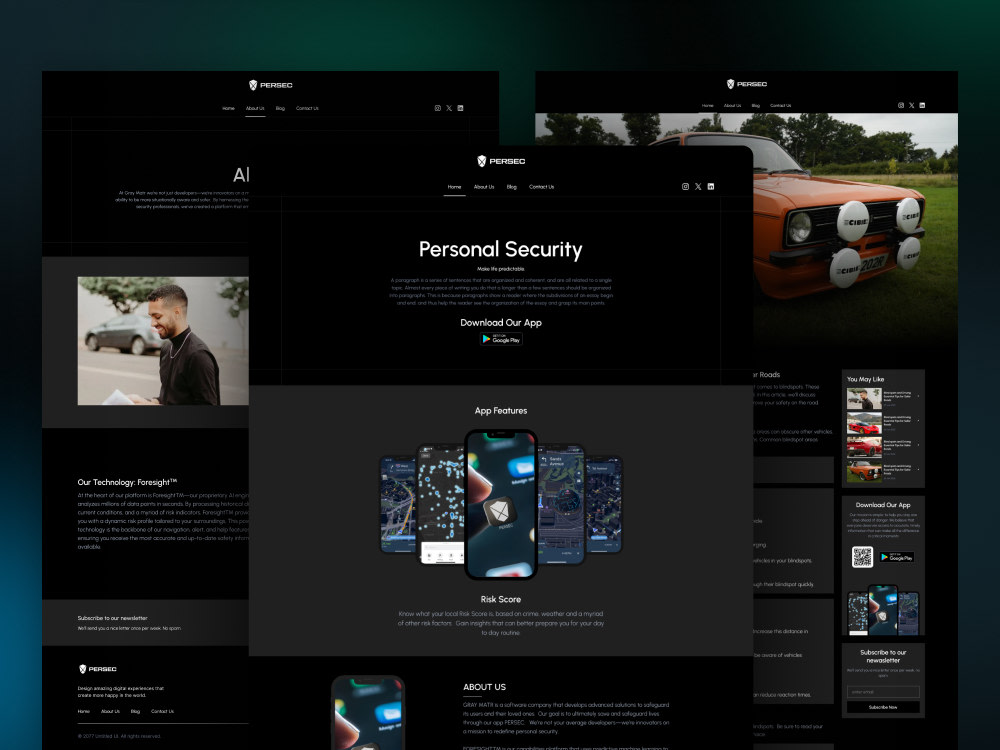Open LinkedIn icon on center Home page

711,187
